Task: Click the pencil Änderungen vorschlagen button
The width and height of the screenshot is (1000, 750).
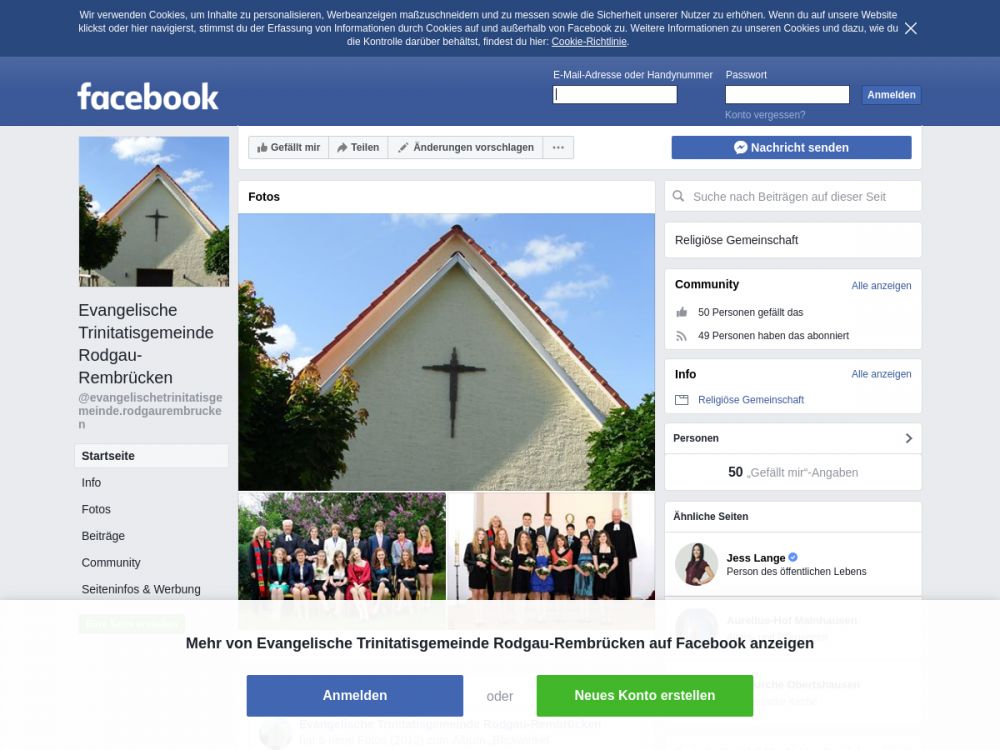Action: 466,147
